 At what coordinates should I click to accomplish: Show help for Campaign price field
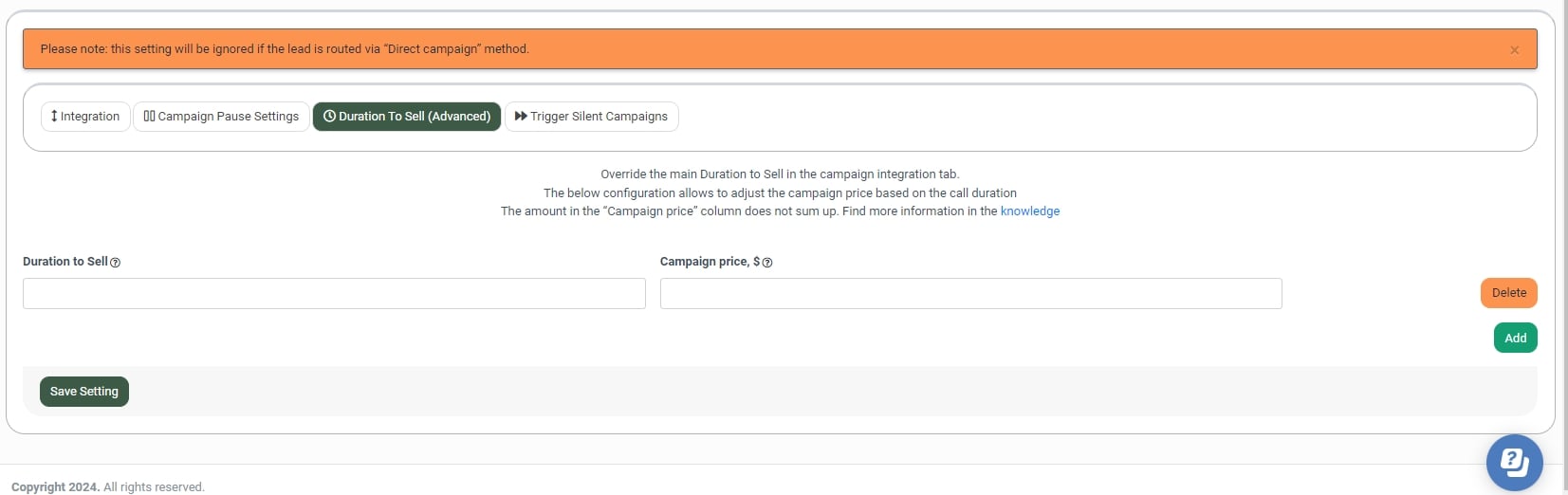pos(767,263)
